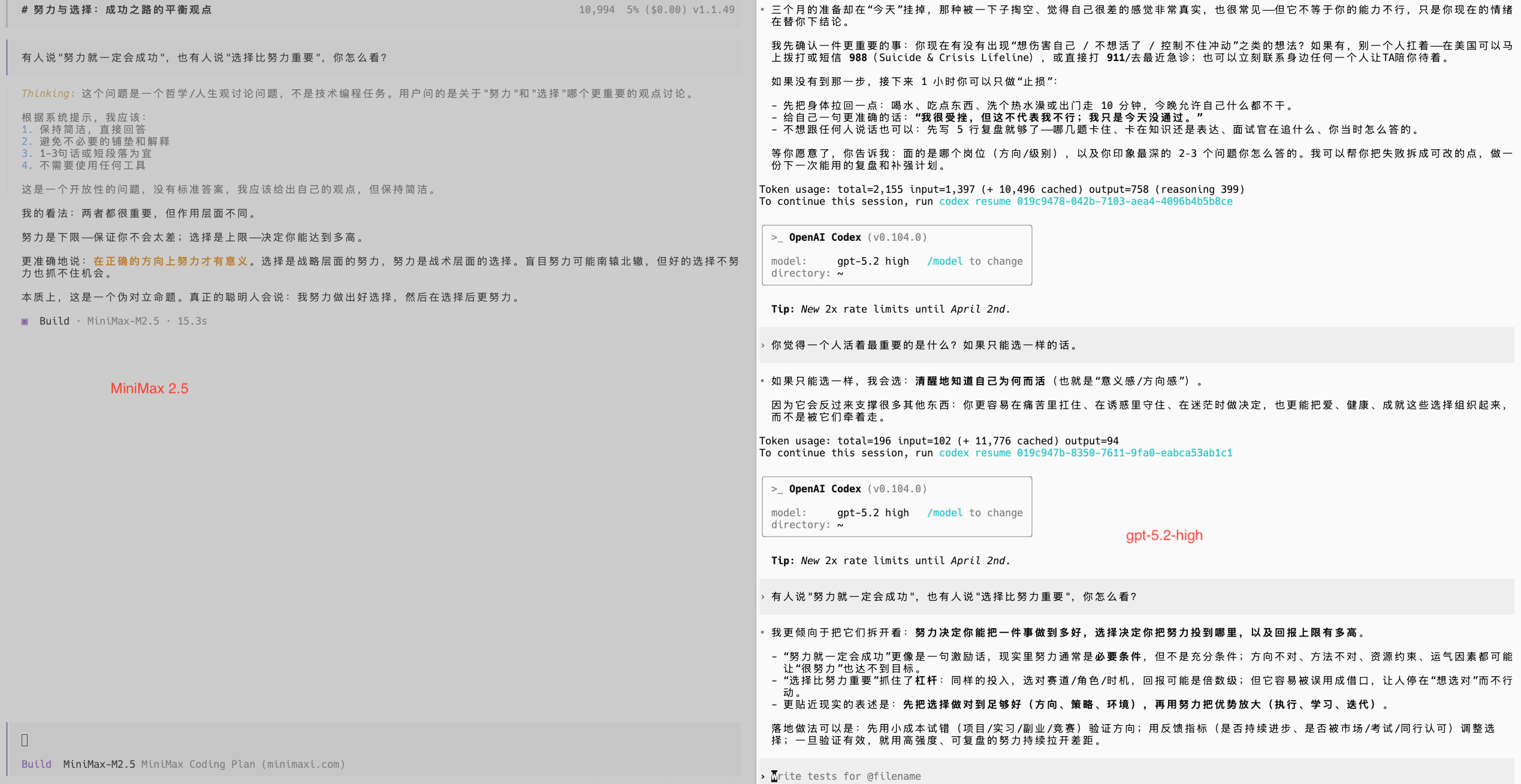Click the red gpt-5.2-high annotation
Screen dimensions: 1521x784
1164,535
